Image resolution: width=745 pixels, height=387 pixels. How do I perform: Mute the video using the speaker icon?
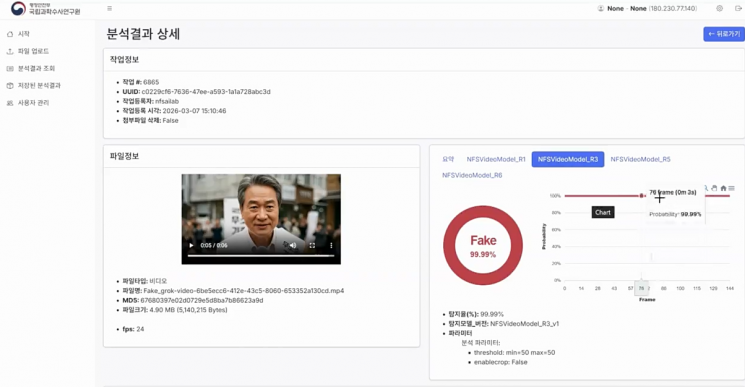[x=293, y=245]
